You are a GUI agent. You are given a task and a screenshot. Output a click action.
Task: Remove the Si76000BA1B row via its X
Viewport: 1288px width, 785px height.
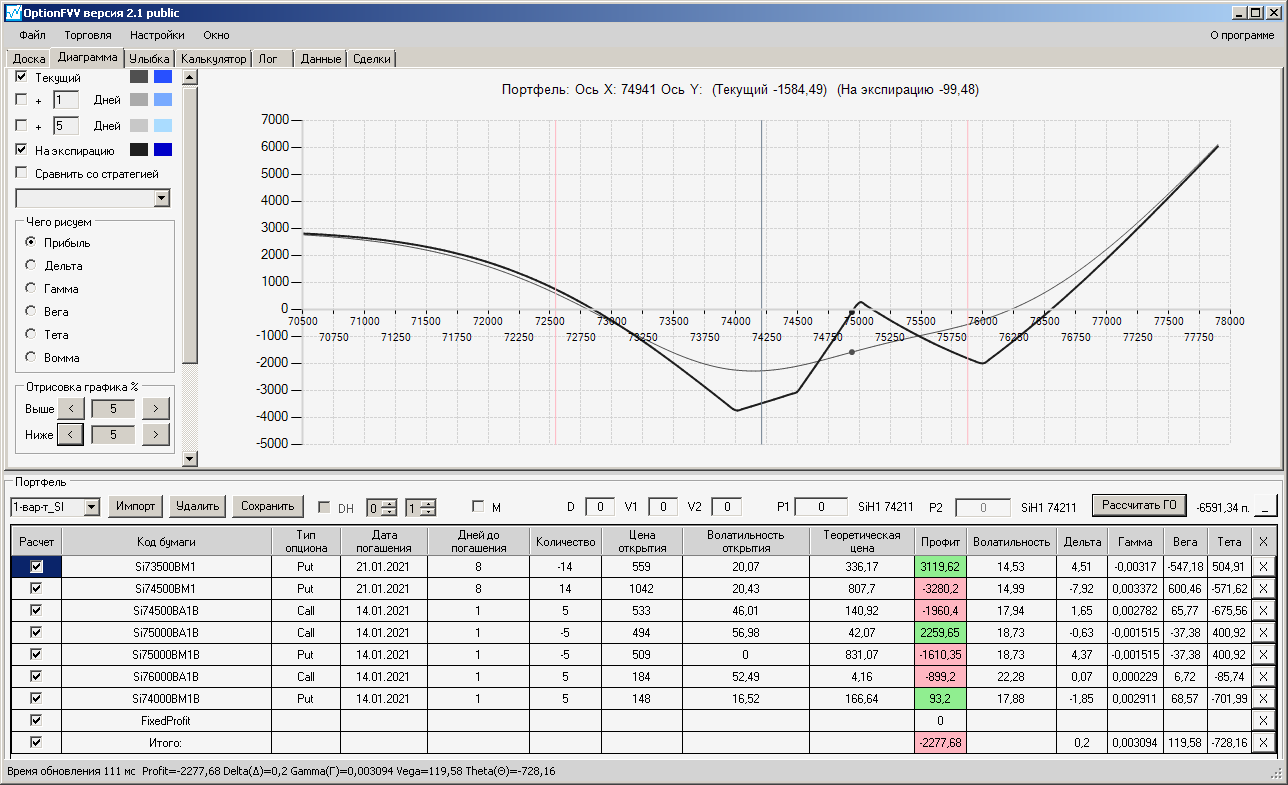coord(1263,676)
